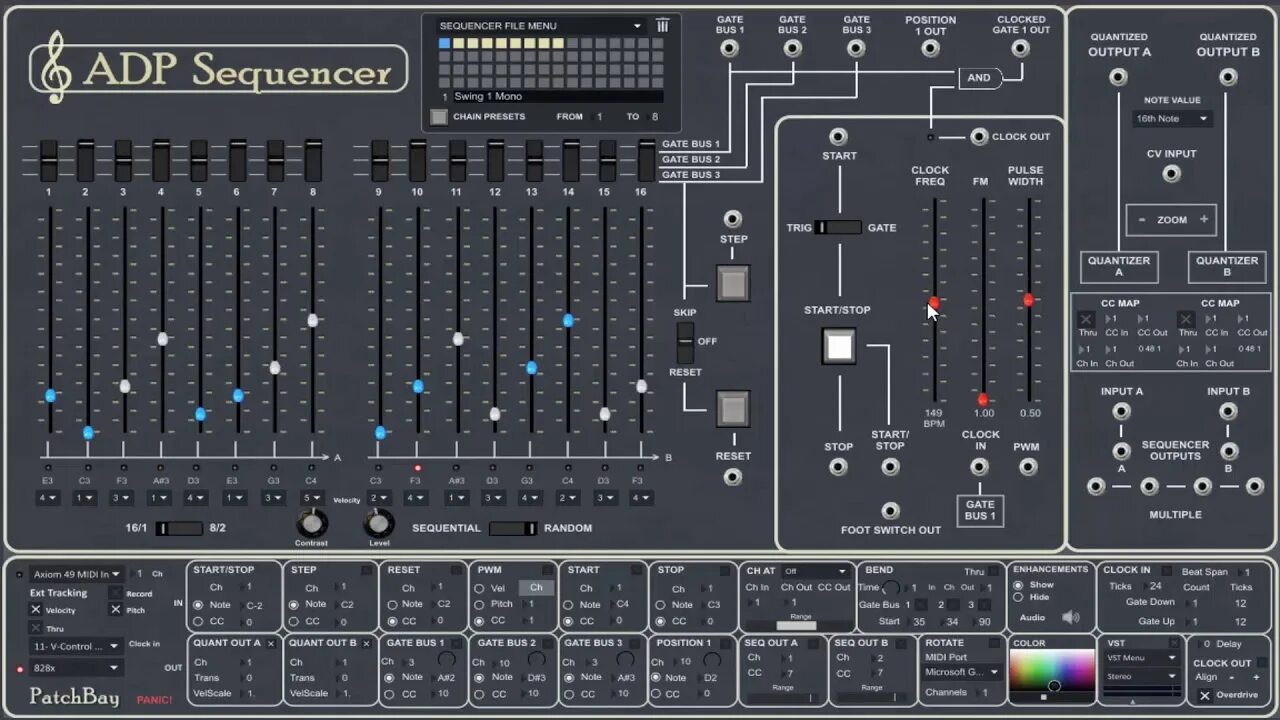The width and height of the screenshot is (1280, 720).
Task: Click the Position 1 Out jack
Action: click(x=931, y=48)
